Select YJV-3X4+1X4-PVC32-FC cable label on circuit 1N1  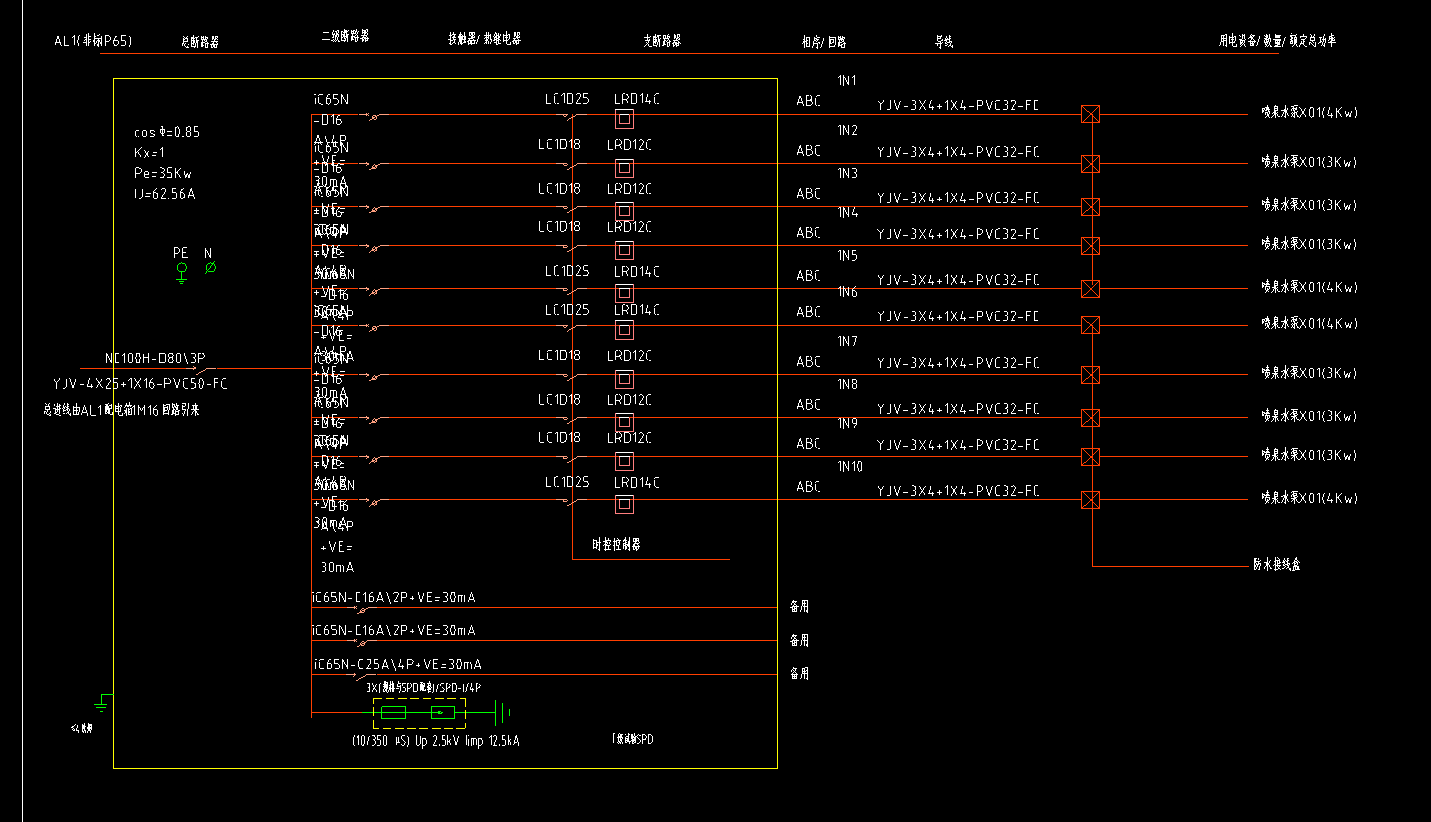[958, 105]
